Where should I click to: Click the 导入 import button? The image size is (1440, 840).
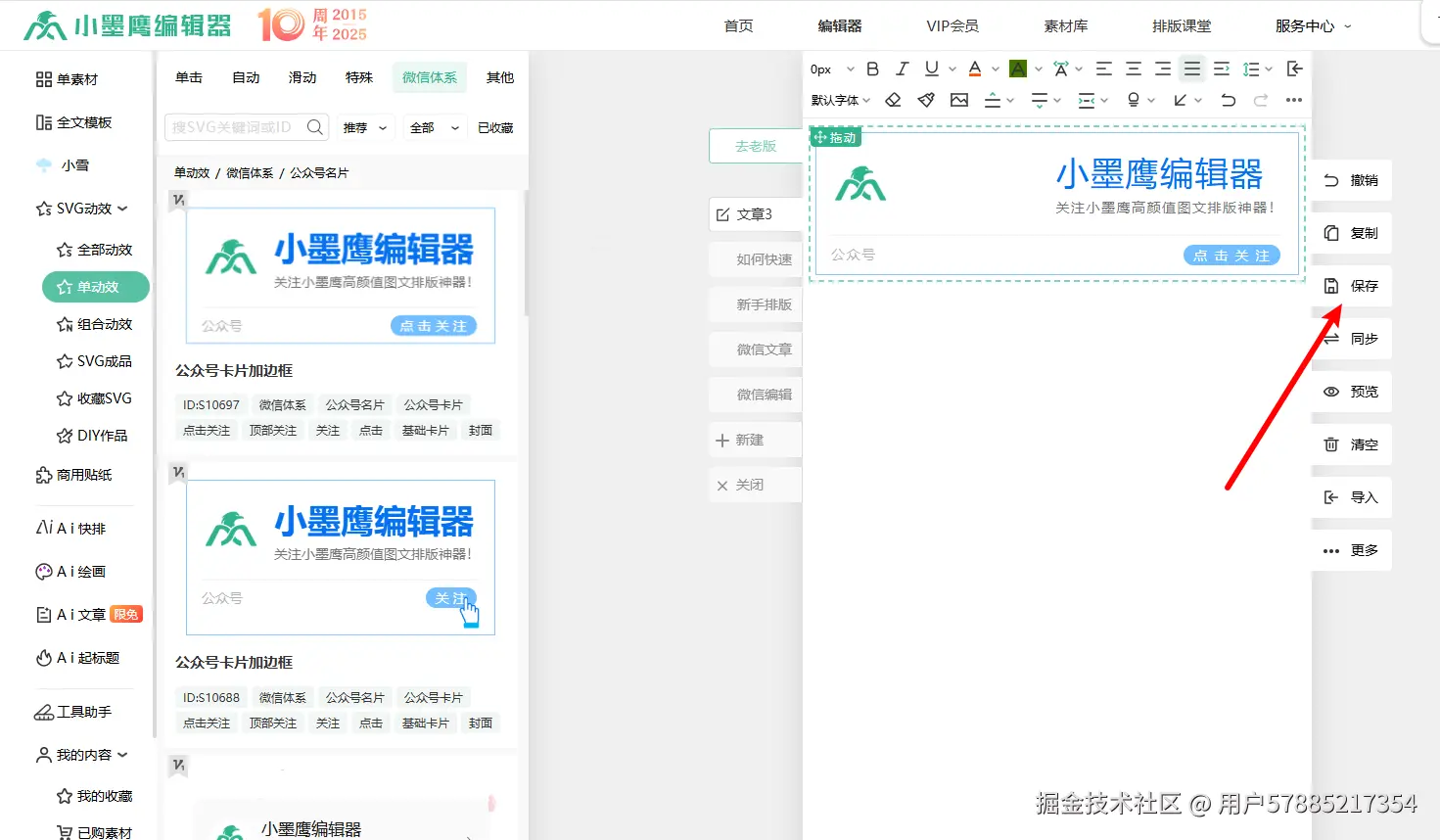click(1351, 497)
